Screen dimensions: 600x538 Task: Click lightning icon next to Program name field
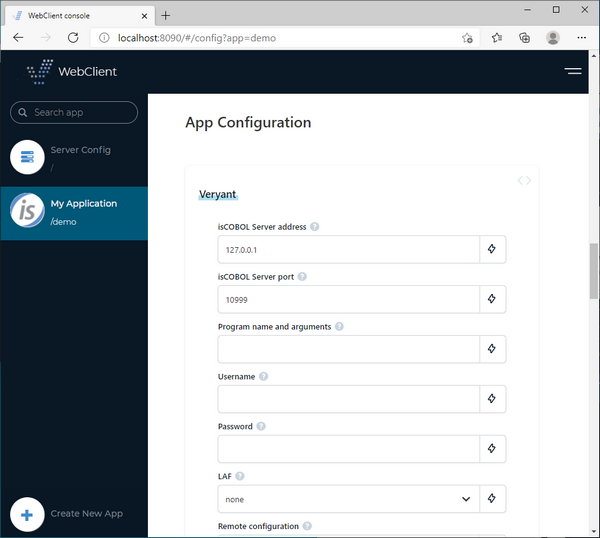click(492, 349)
